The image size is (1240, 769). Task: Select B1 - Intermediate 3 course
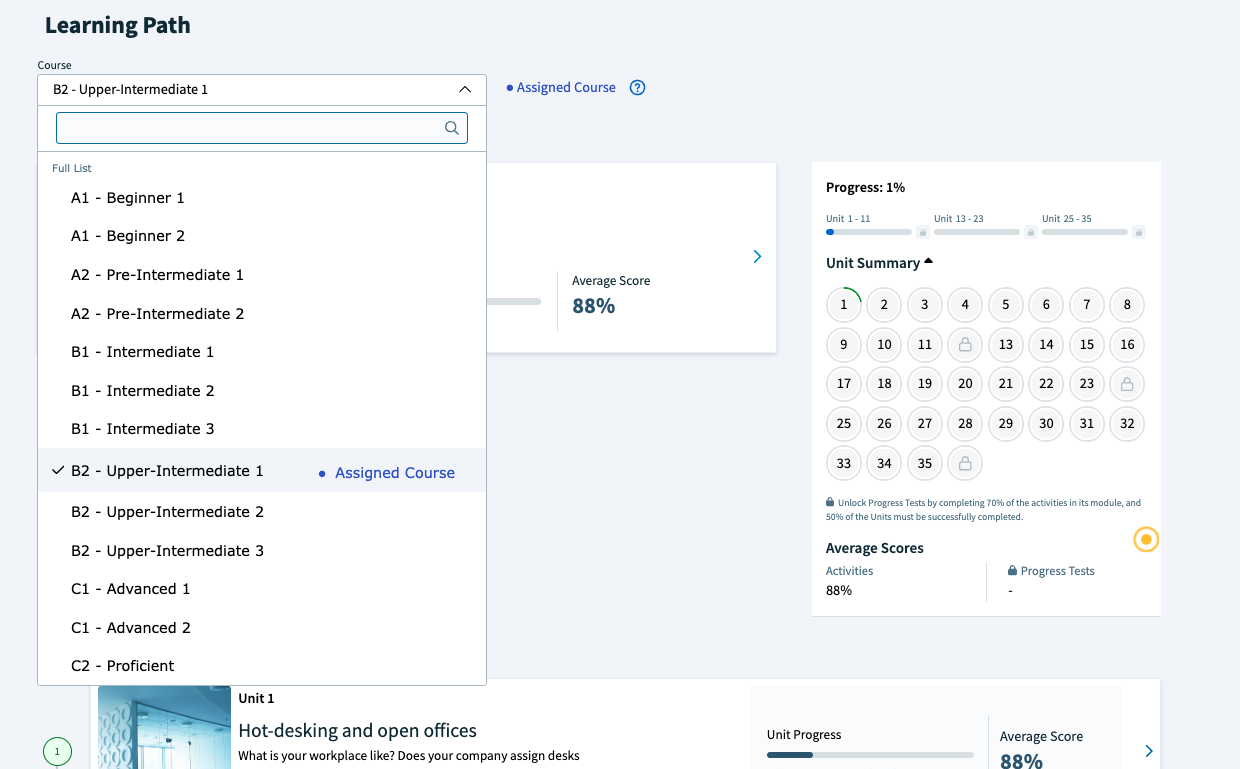[x=262, y=429]
